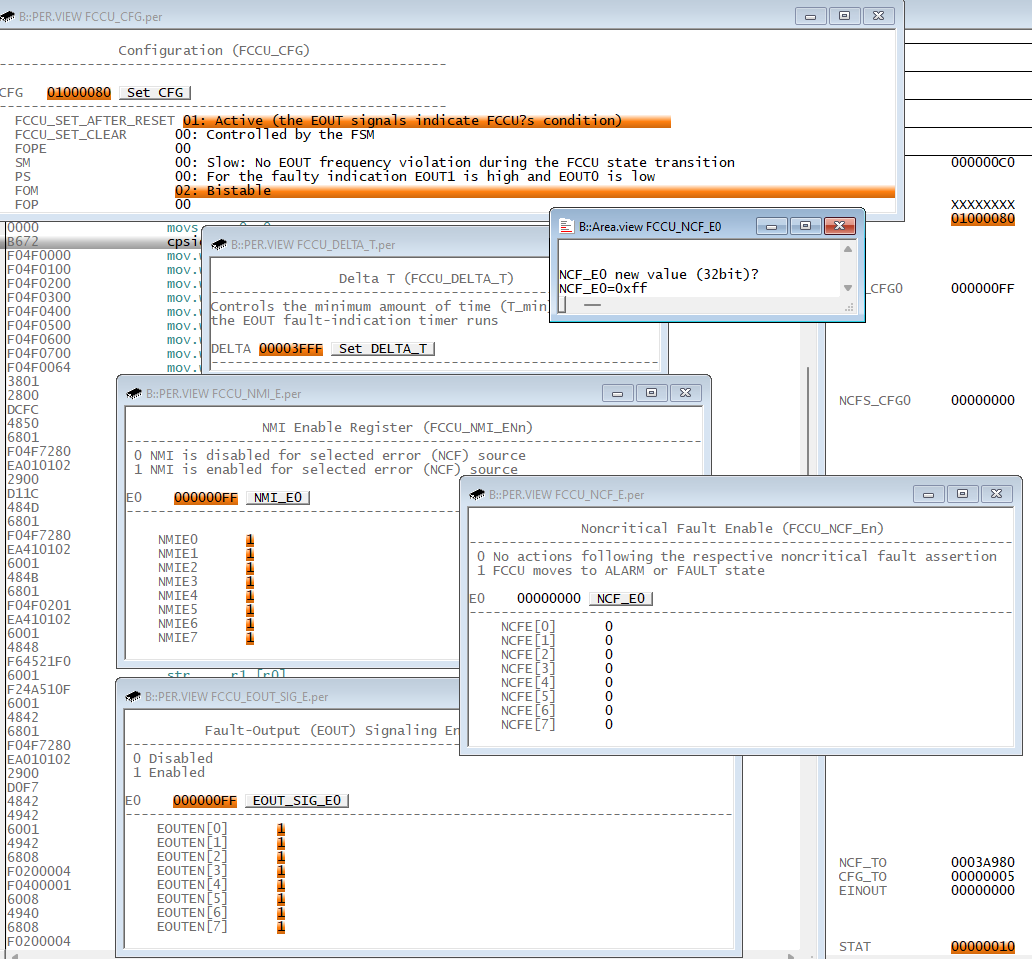Toggle the EOUTEN[7] bit
The image size is (1032, 959).
[281, 927]
